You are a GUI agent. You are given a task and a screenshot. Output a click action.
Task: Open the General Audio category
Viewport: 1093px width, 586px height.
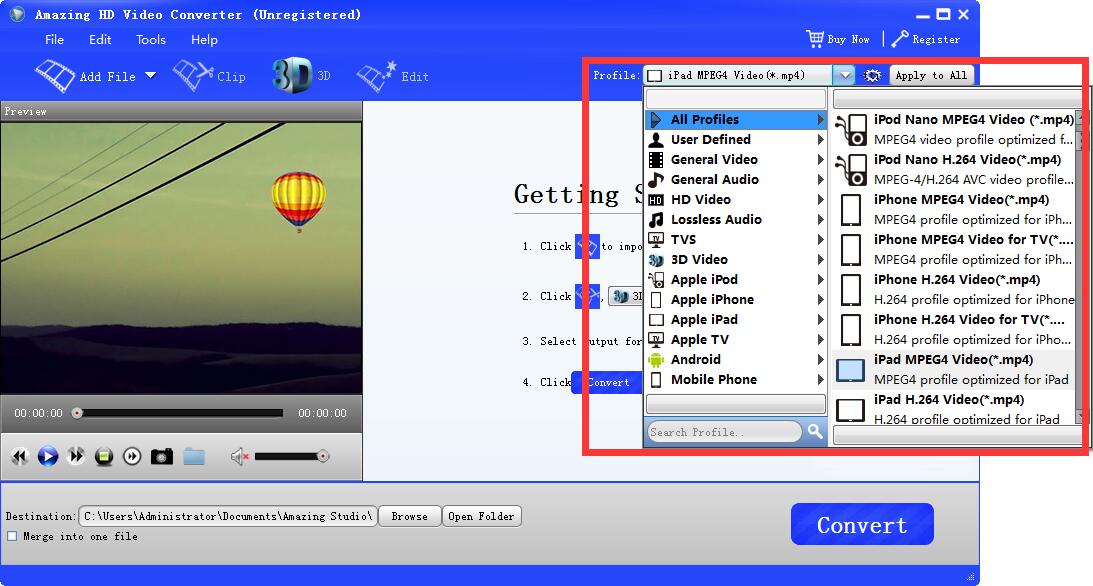(x=735, y=179)
